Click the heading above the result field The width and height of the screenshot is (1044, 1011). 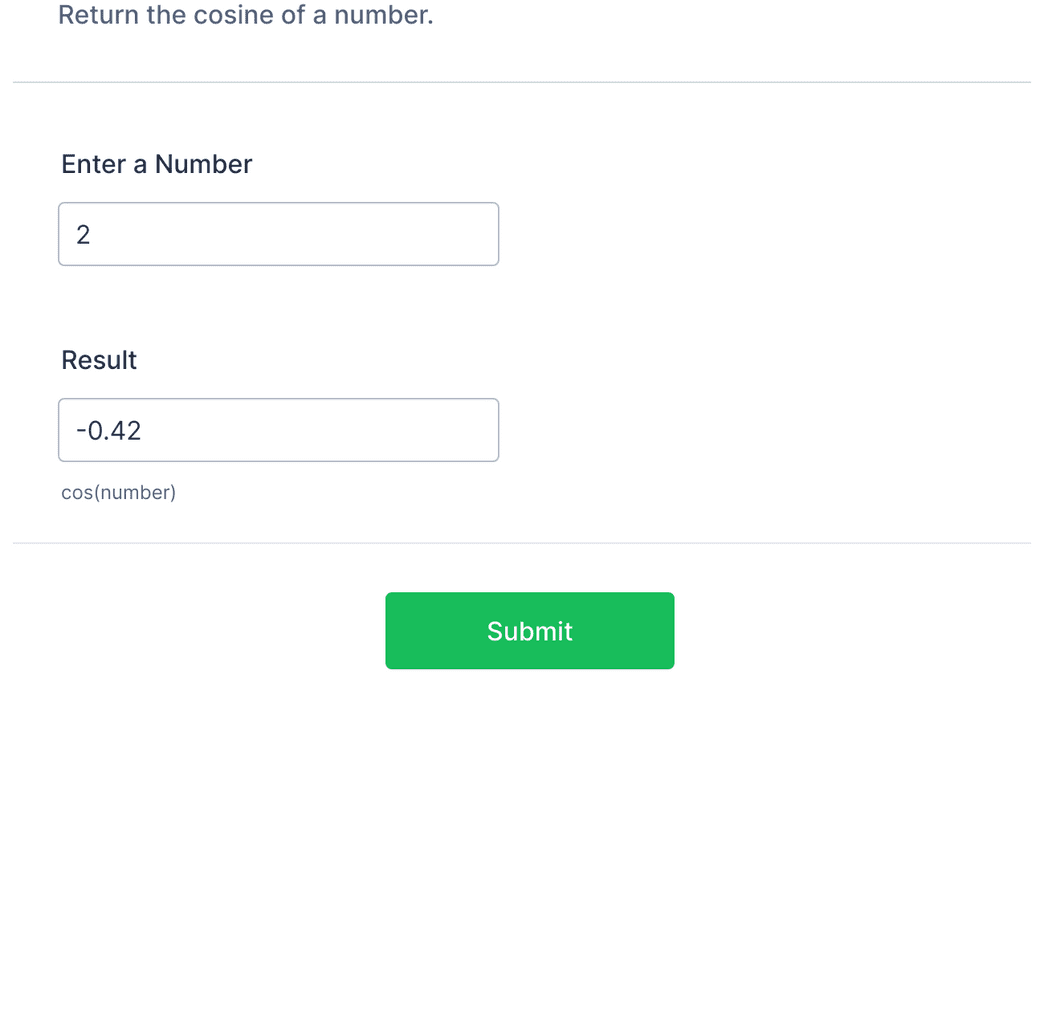[x=99, y=360]
